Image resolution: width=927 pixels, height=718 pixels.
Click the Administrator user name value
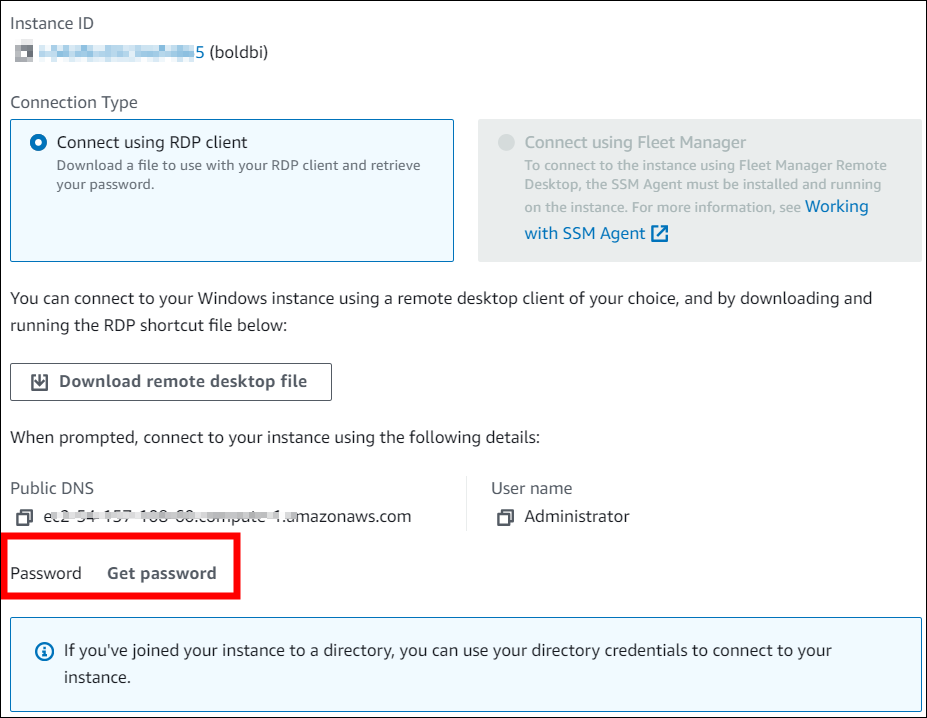[x=577, y=517]
